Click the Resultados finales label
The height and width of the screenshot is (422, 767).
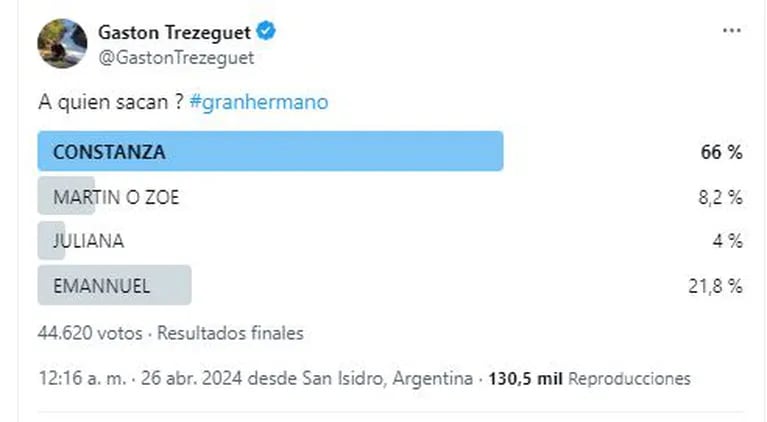(230, 333)
